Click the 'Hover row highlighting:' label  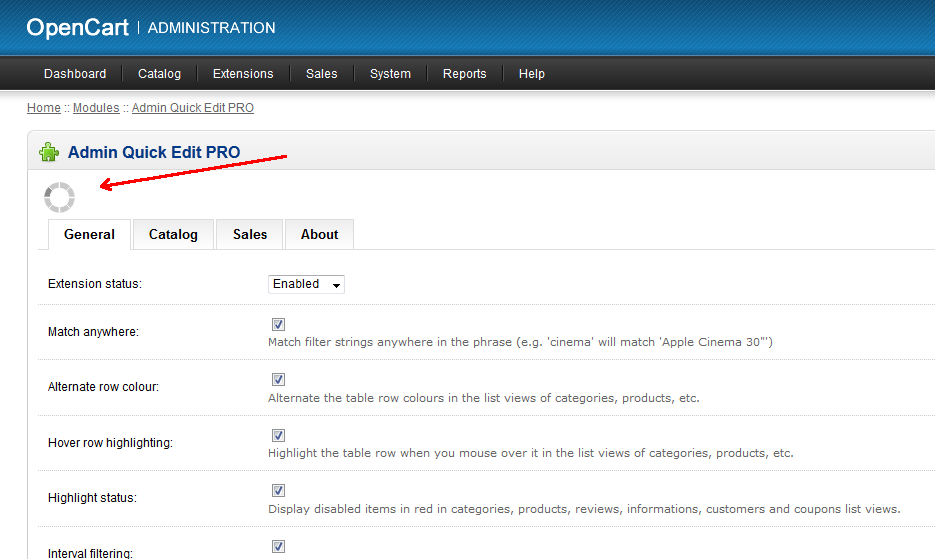(x=110, y=443)
